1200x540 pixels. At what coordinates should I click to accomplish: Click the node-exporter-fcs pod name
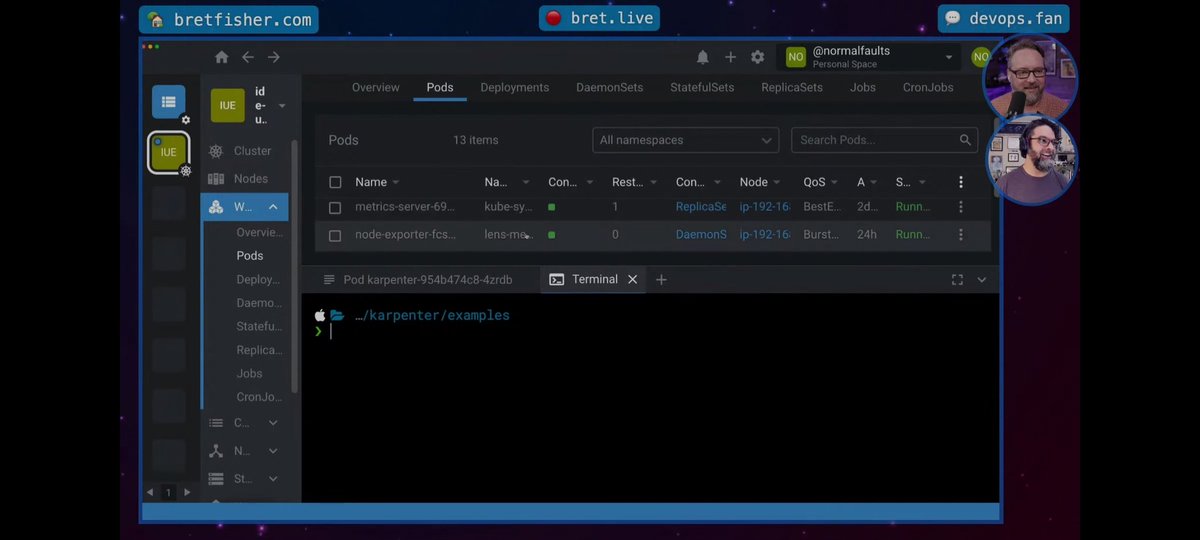pos(405,235)
